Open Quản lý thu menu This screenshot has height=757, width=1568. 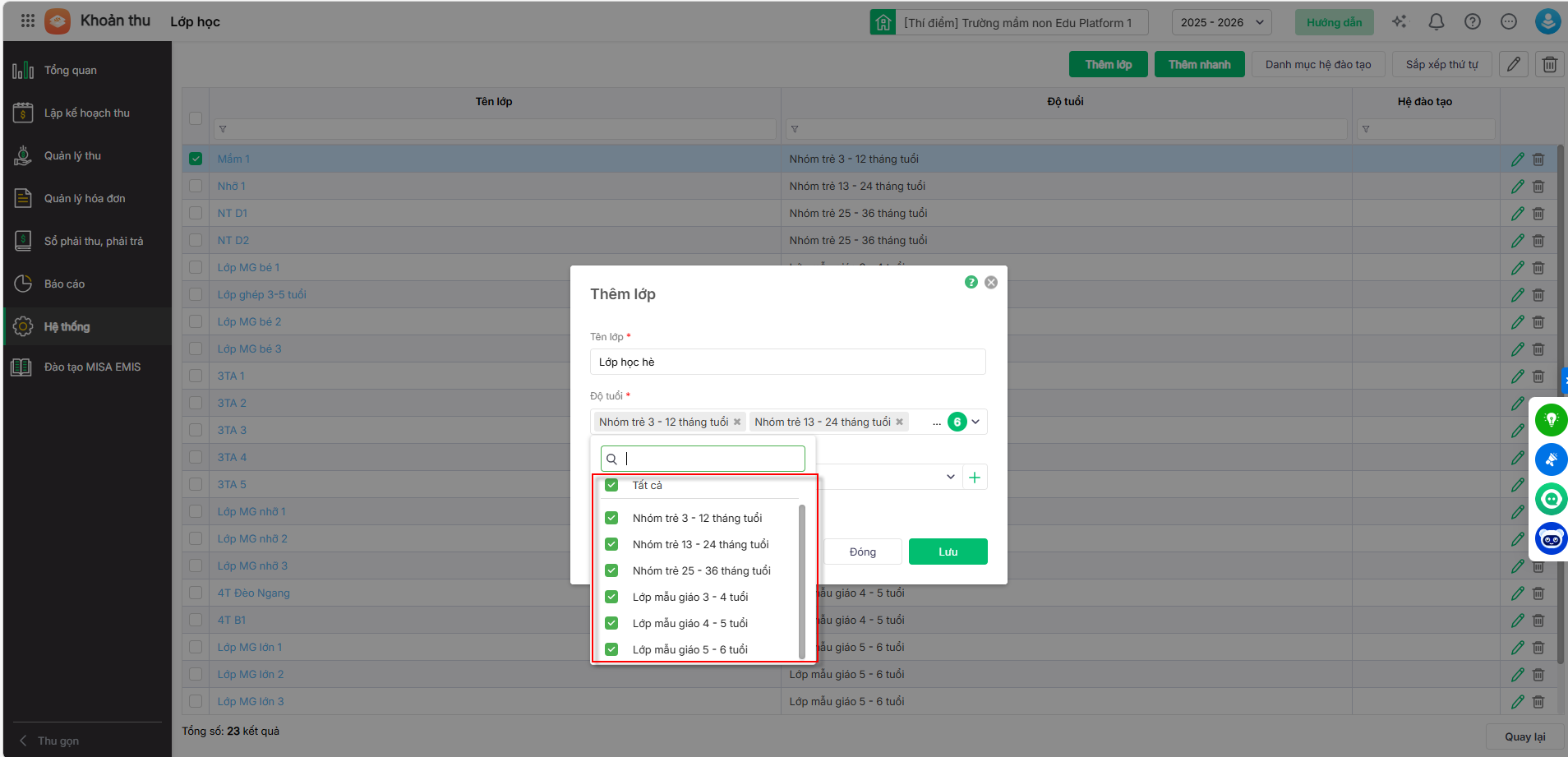tap(88, 155)
